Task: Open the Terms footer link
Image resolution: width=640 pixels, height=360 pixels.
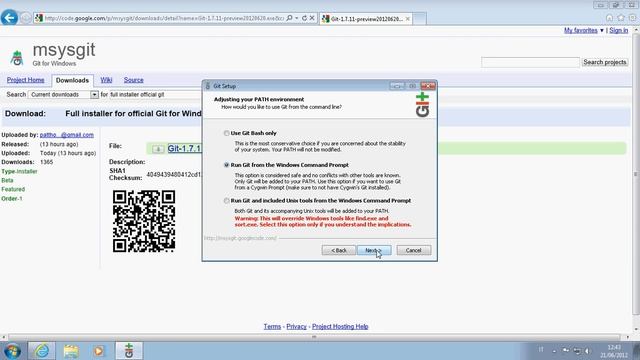Action: (x=272, y=327)
